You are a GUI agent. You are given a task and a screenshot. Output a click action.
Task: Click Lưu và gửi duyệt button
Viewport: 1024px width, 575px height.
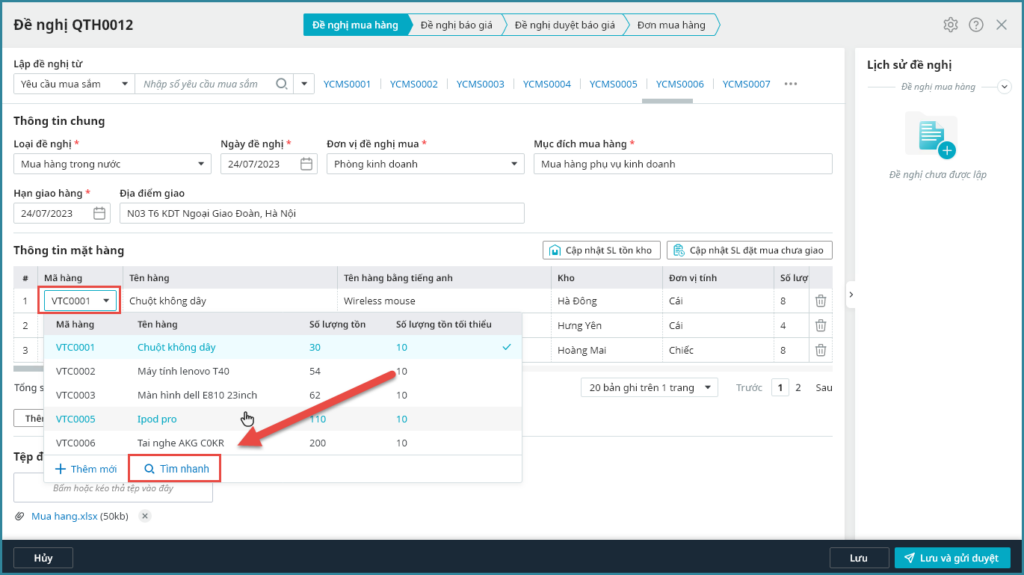952,558
